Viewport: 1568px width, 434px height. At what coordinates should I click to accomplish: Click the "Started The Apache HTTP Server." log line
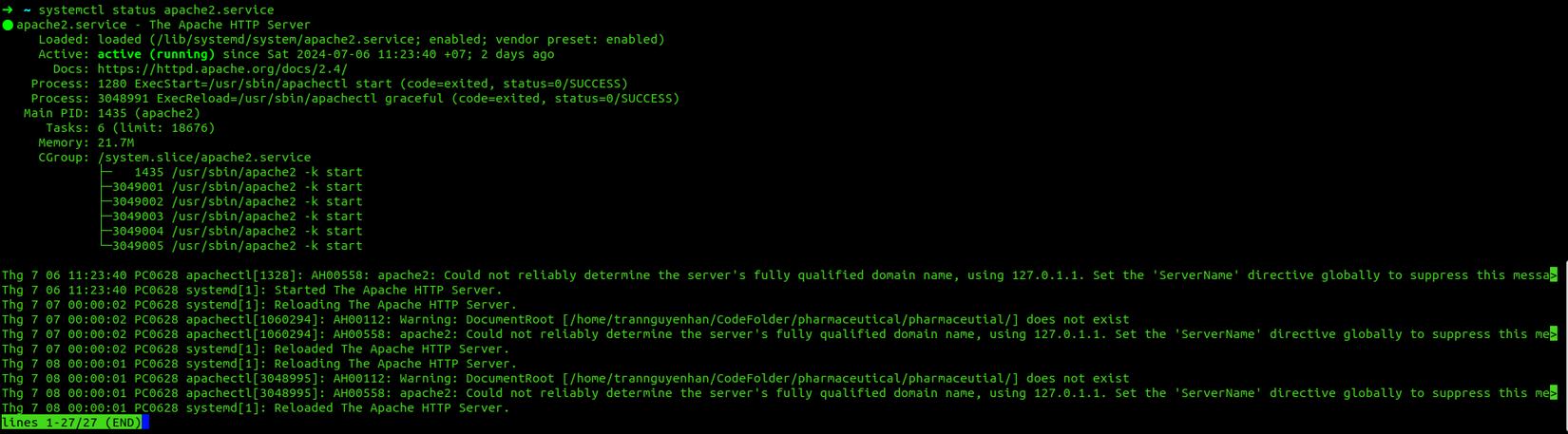tap(387, 291)
